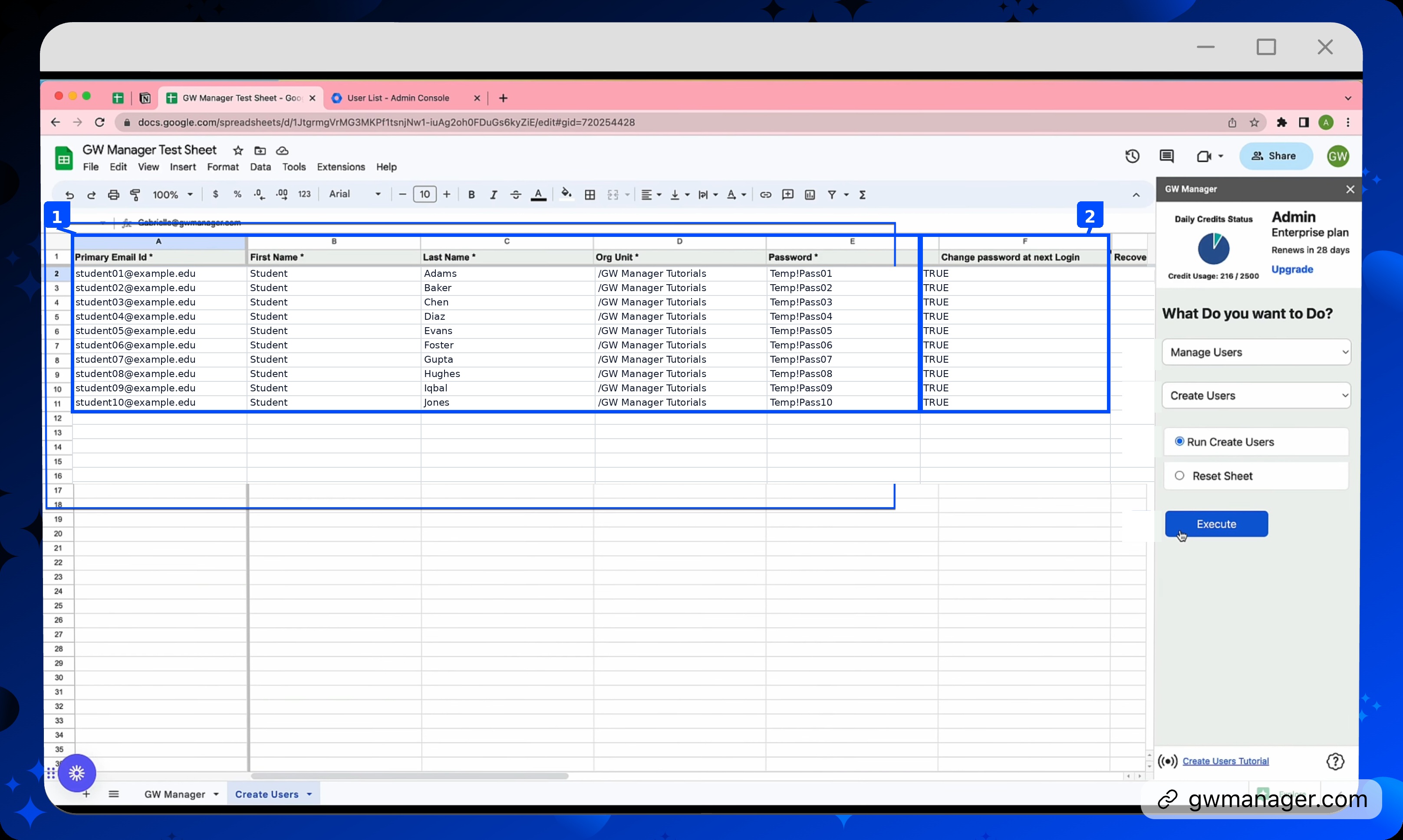Select the Run Create Users option

1179,442
